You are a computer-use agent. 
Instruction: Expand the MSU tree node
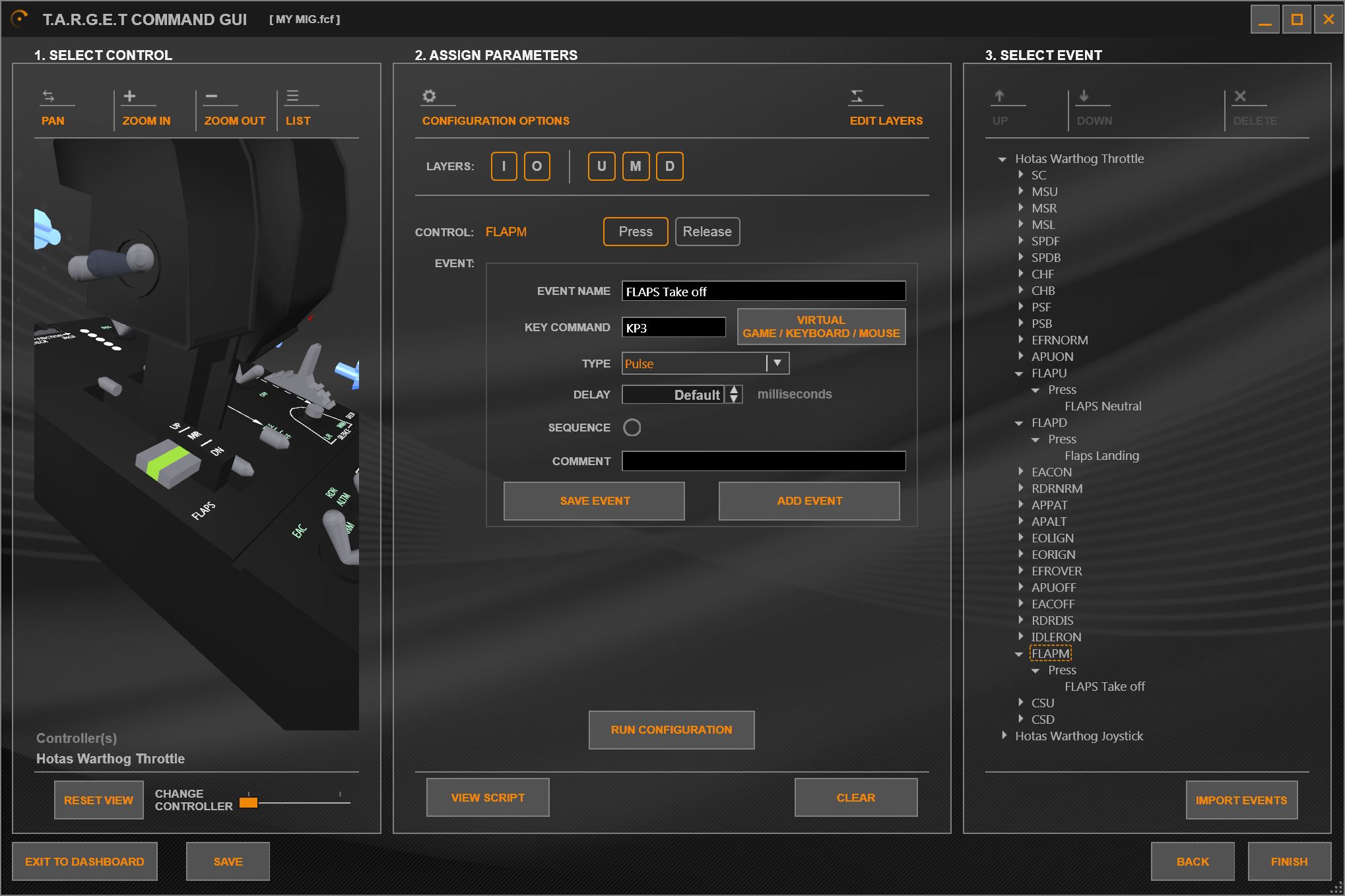click(1020, 191)
